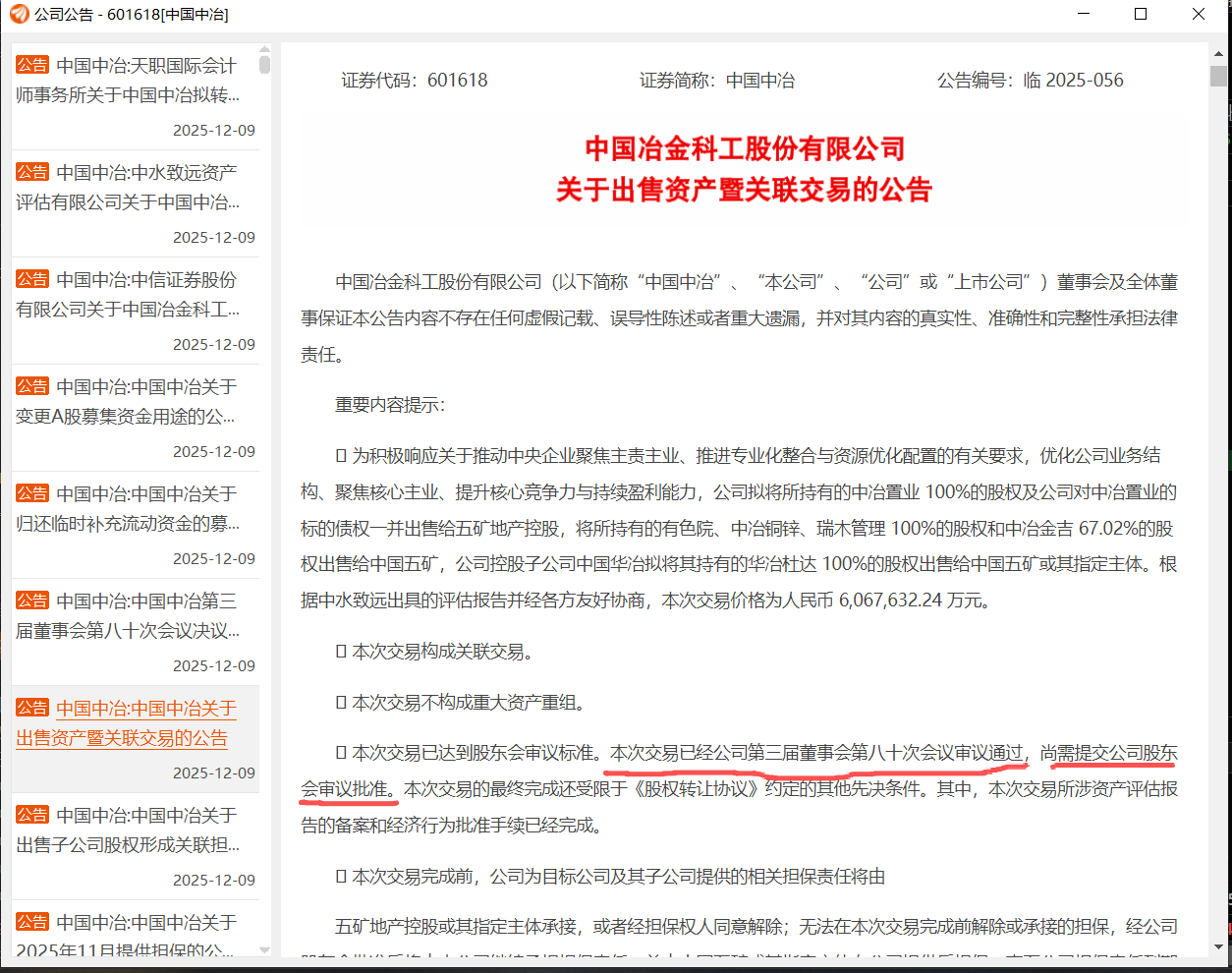Open 2025年11月提供担保 announcement
This screenshot has height=973, width=1232.
pyautogui.click(x=136, y=930)
